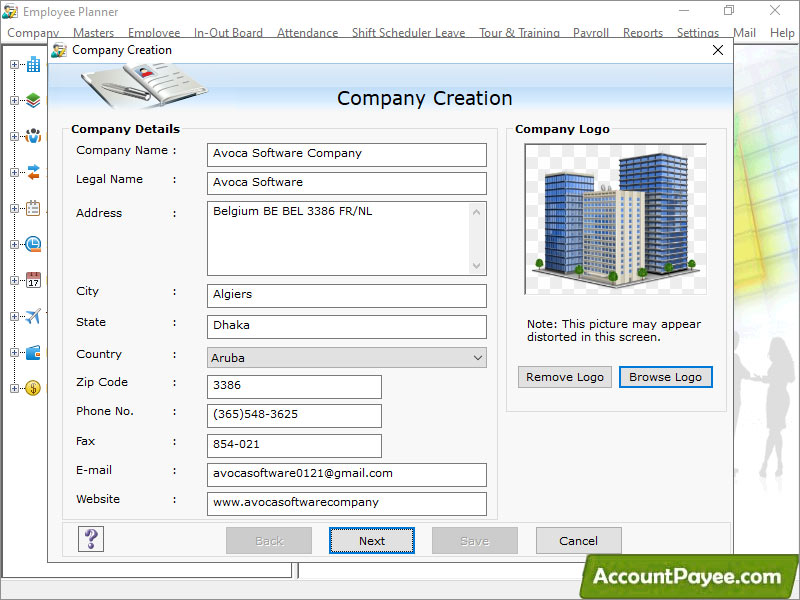Click the disabled Back button
Viewport: 800px width, 600px height.
(x=269, y=540)
